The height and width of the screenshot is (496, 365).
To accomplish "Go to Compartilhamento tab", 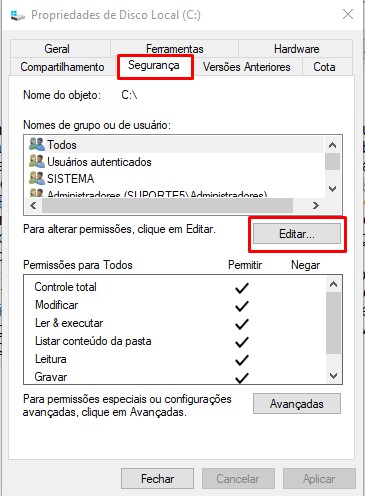I will click(x=62, y=67).
